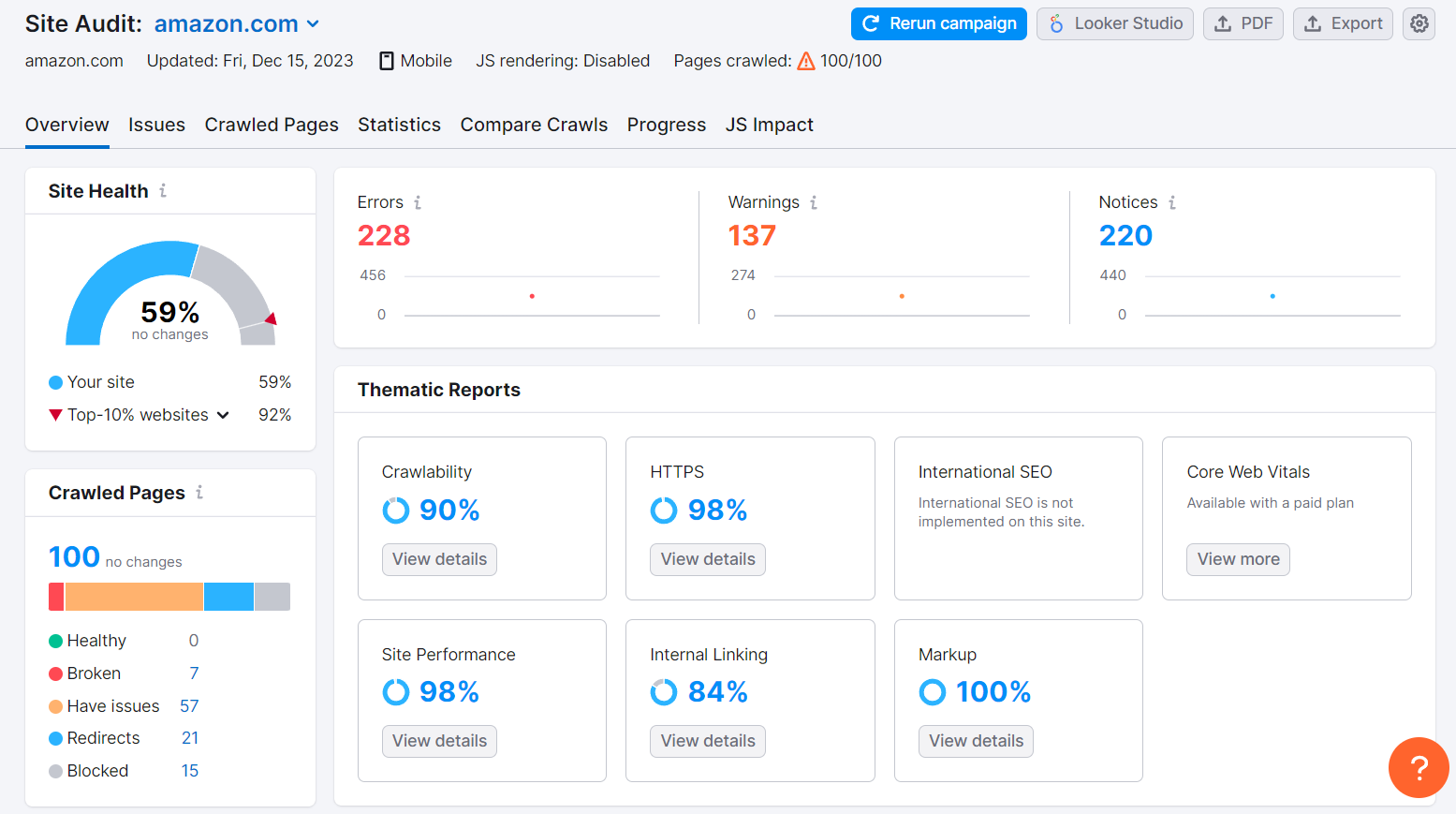Click the Broken red dot

[x=55, y=673]
